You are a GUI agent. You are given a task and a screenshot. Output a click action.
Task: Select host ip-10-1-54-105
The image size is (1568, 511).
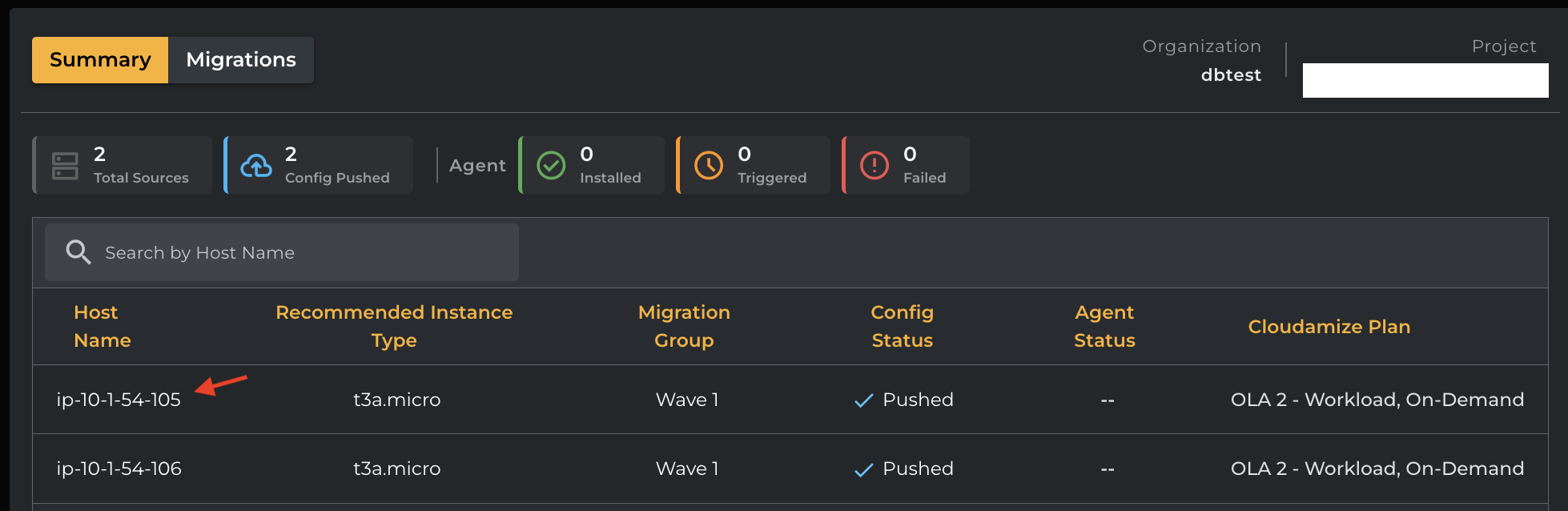[x=119, y=400]
